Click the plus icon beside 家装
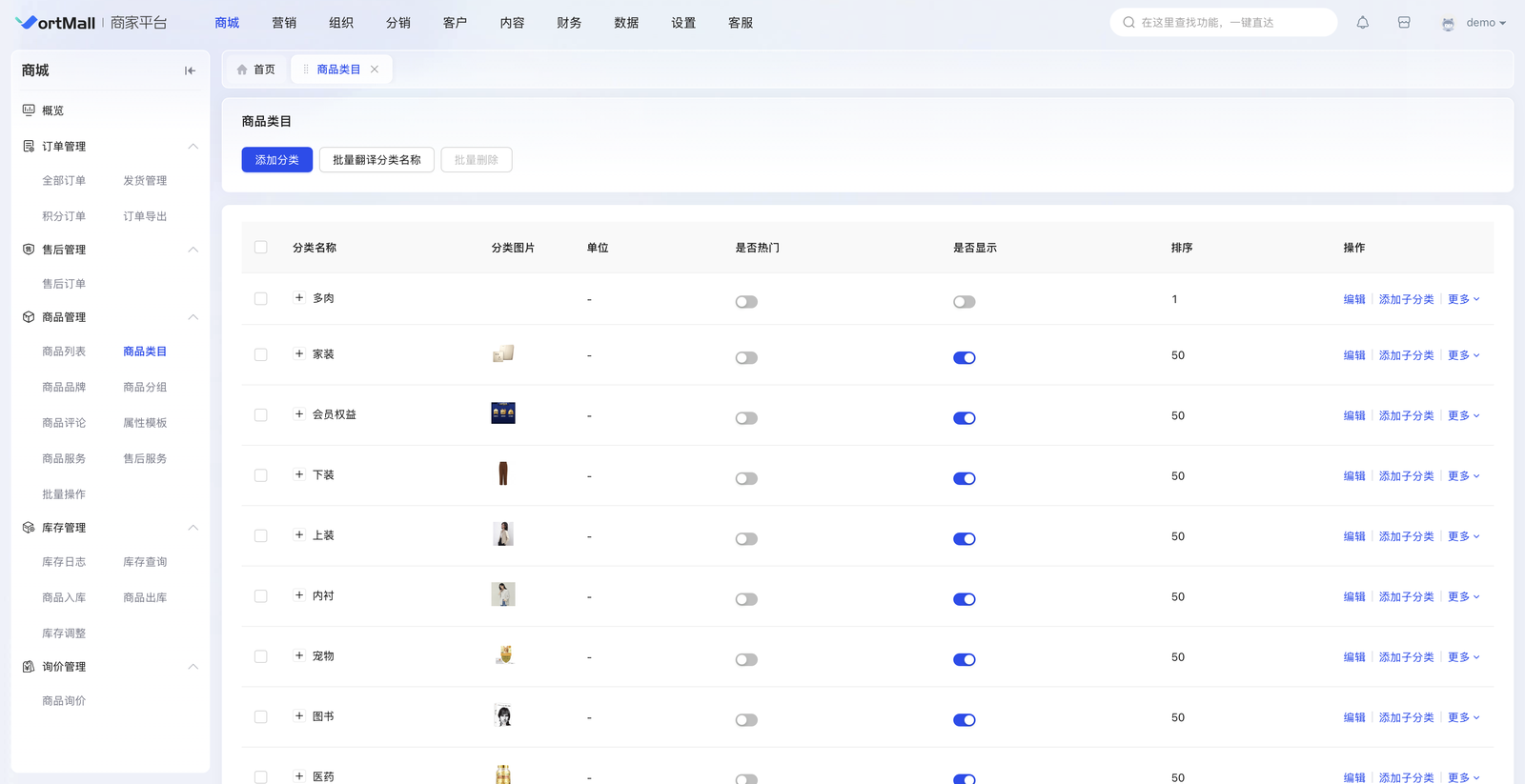The image size is (1525, 784). [299, 353]
